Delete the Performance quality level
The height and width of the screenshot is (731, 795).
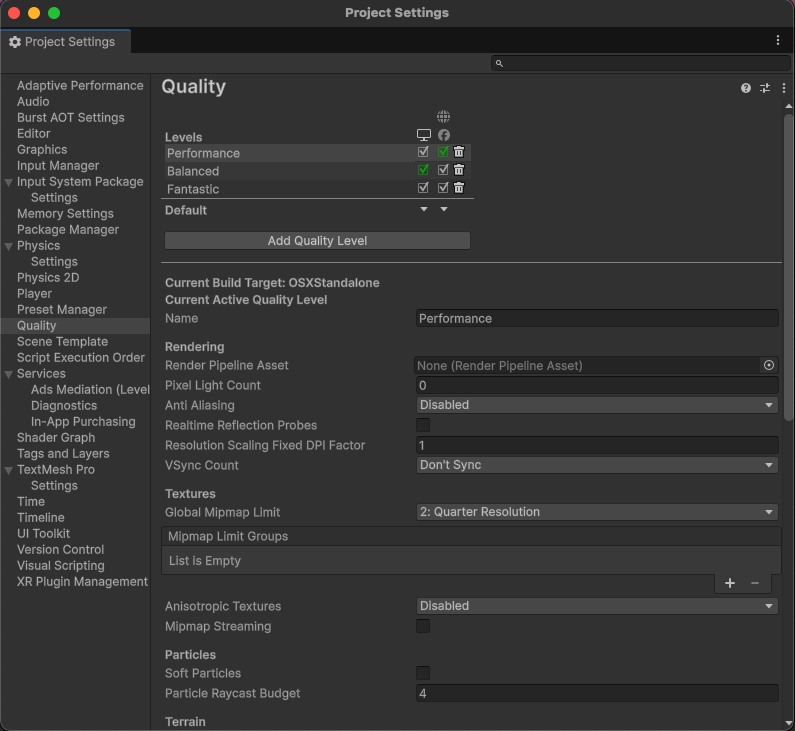[459, 152]
